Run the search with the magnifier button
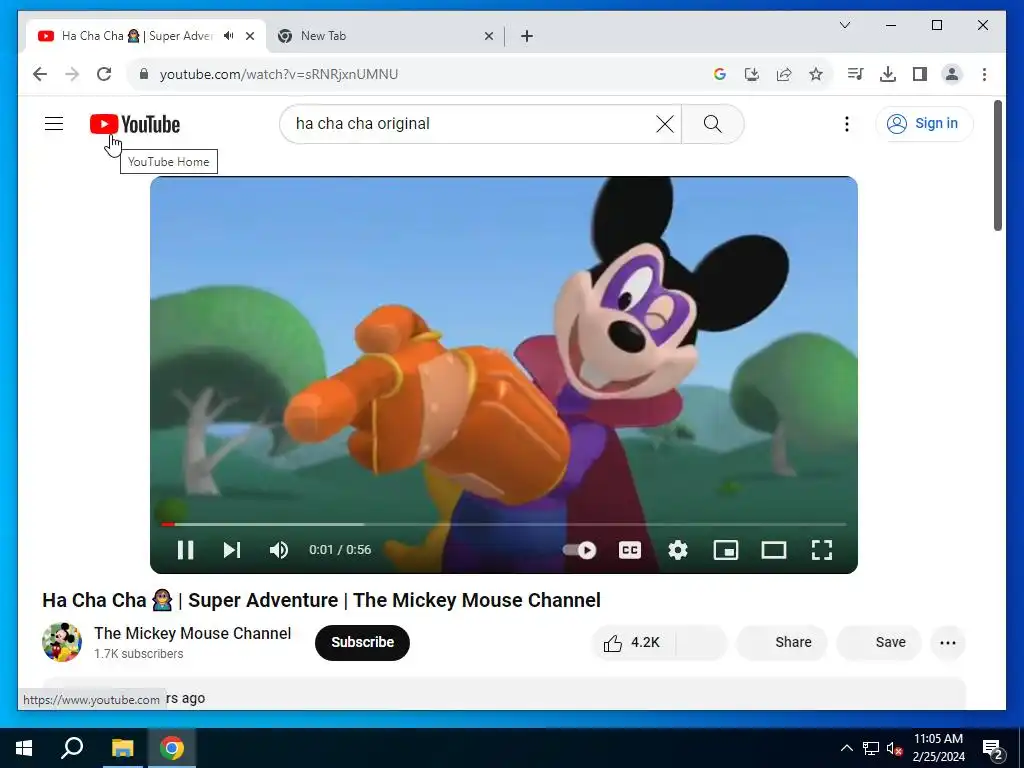The width and height of the screenshot is (1024, 768). (x=712, y=123)
